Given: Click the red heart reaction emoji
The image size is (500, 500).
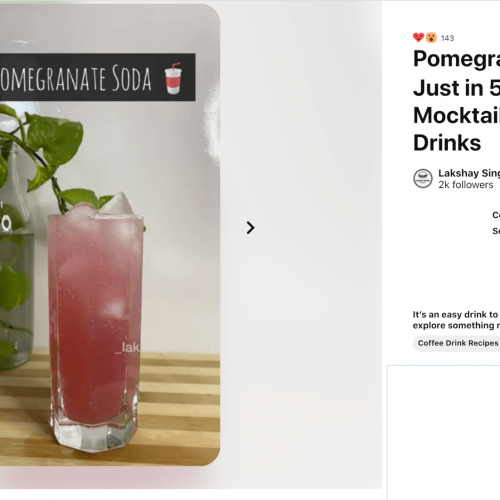Looking at the screenshot, I should pos(418,38).
